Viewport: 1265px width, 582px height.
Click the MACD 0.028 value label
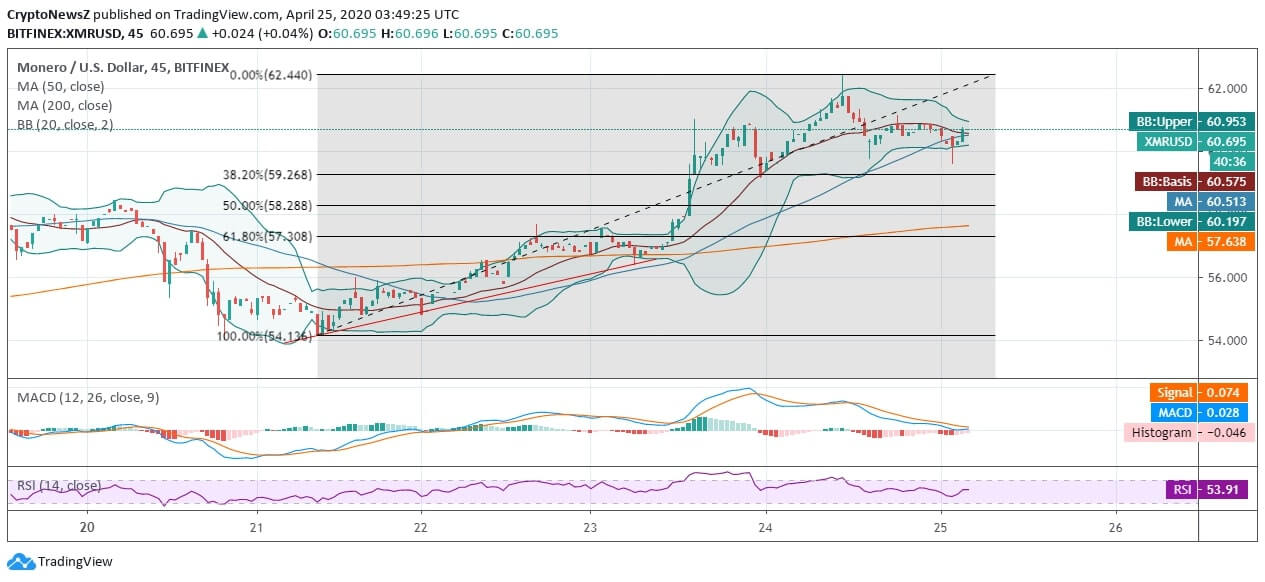pyautogui.click(x=1200, y=413)
